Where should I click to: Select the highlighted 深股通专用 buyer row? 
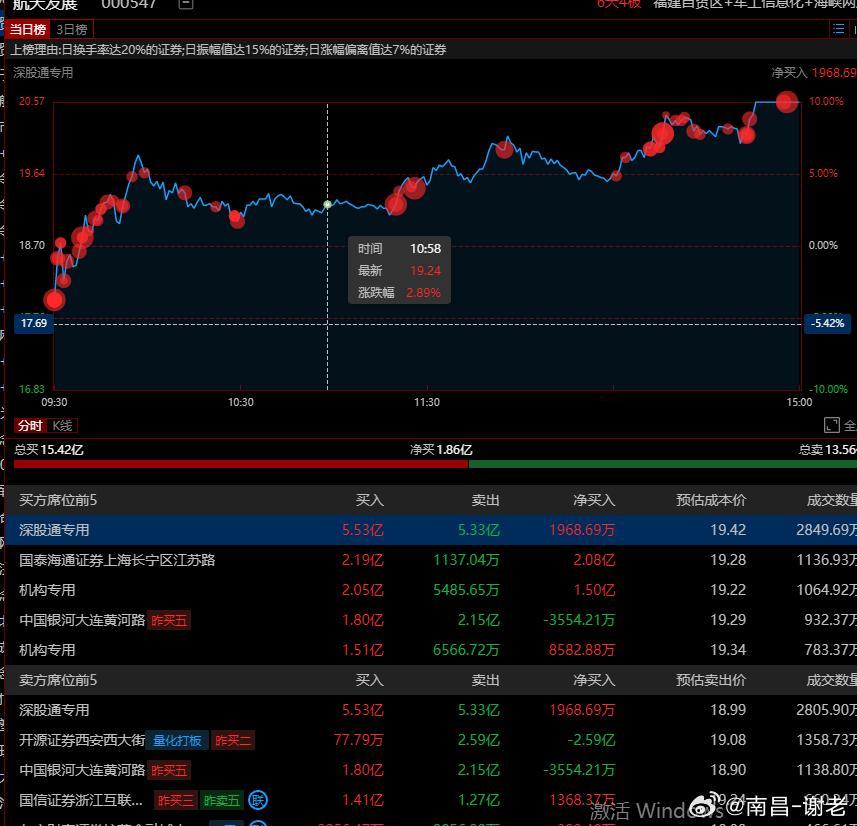point(431,530)
